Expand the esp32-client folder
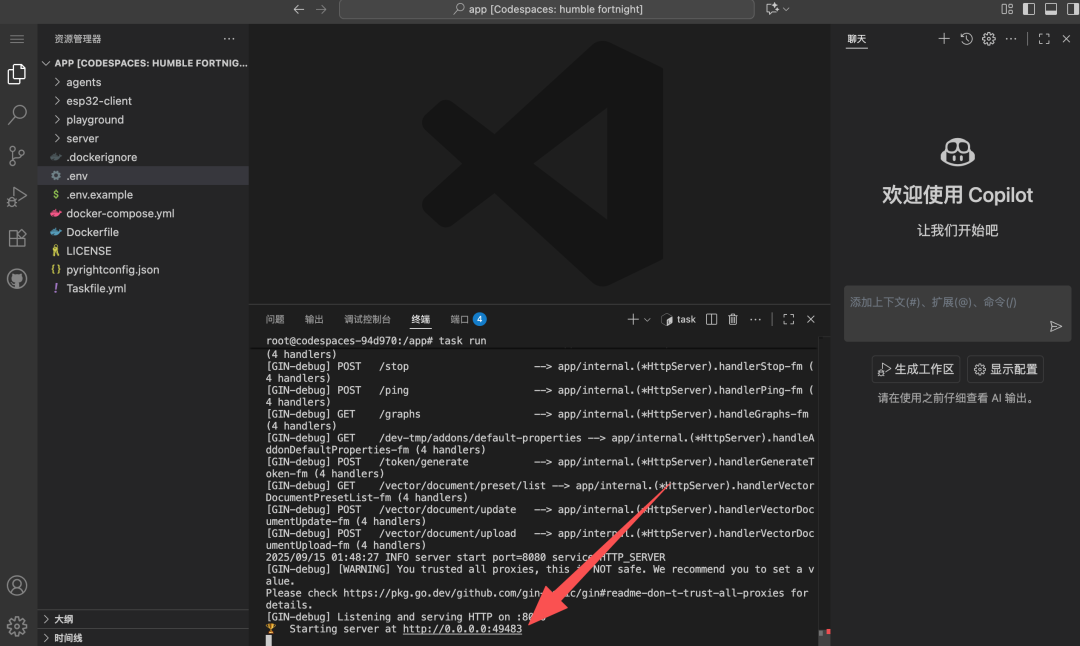This screenshot has height=646, width=1080. tap(98, 101)
